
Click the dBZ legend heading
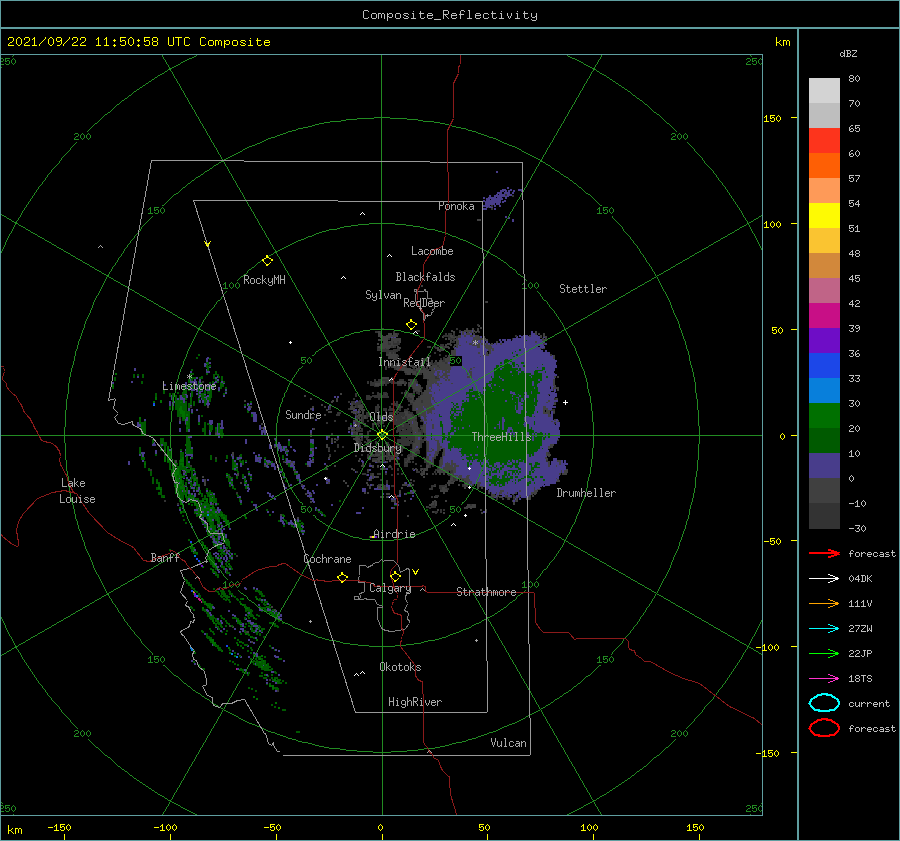coord(848,53)
